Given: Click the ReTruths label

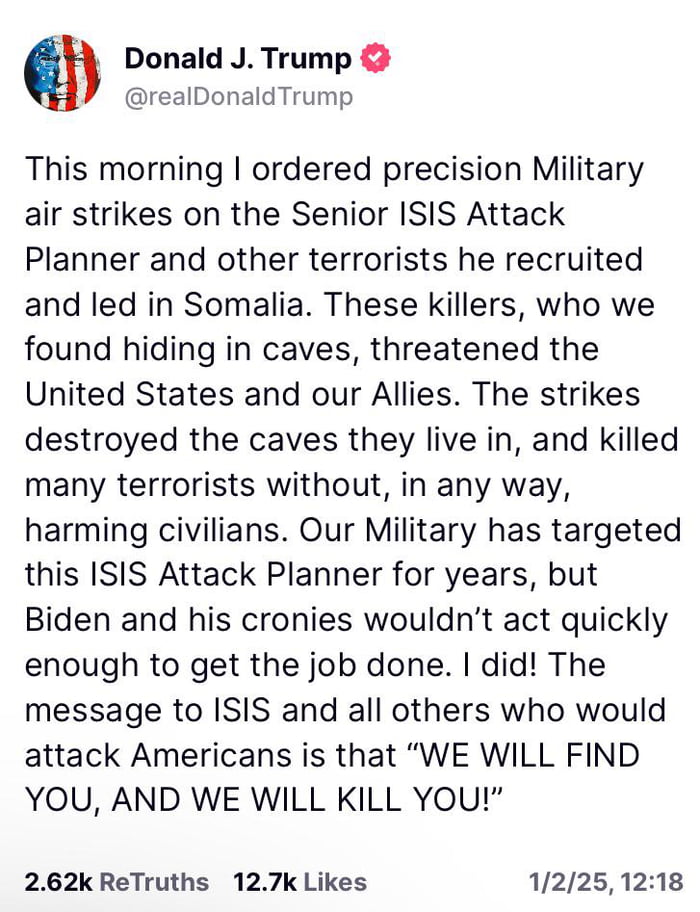Looking at the screenshot, I should tap(156, 881).
